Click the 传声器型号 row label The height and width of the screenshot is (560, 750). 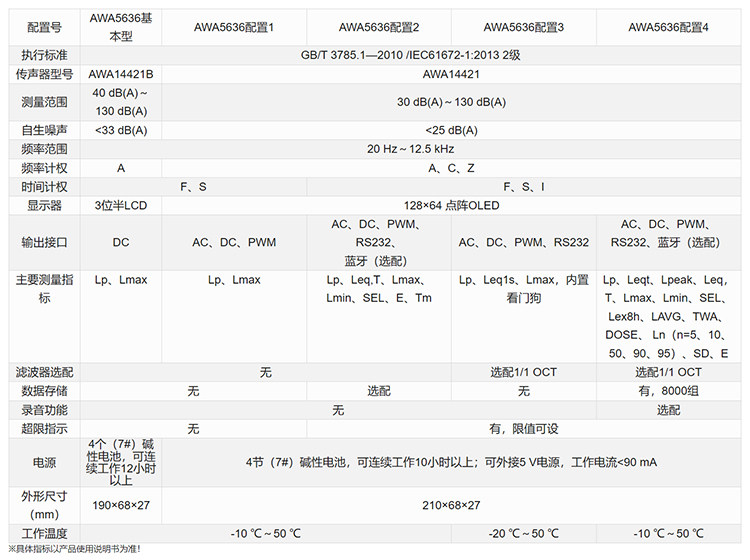click(44, 74)
